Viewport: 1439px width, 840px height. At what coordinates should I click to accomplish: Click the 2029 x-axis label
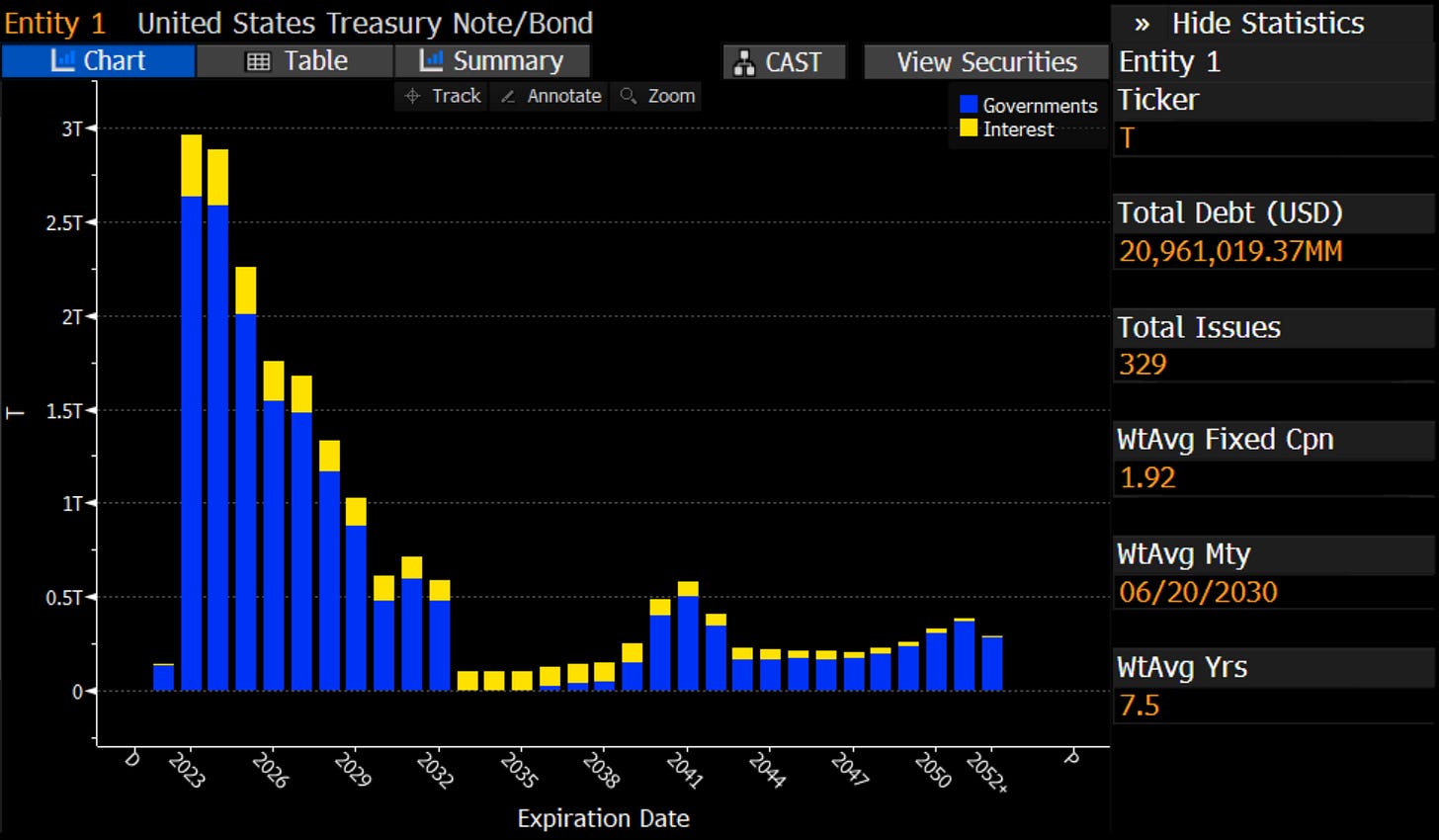352,771
